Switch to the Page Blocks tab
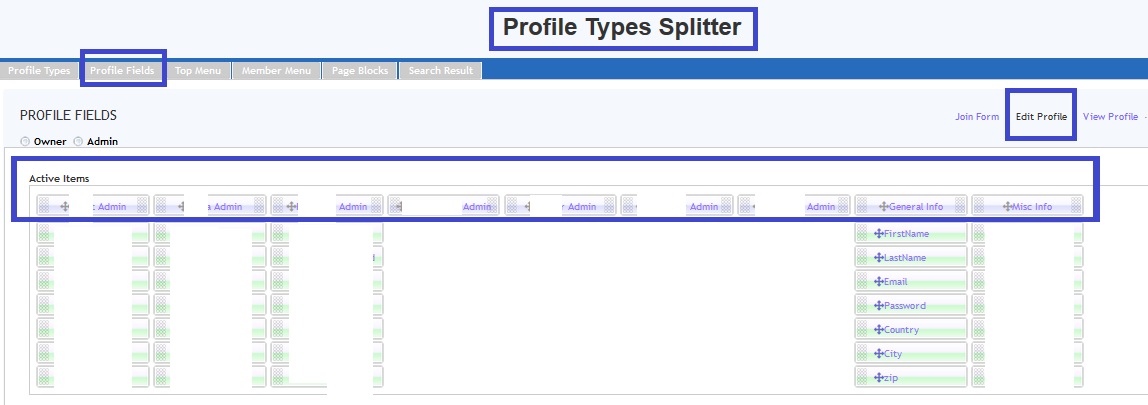This screenshot has height=405, width=1148. pyautogui.click(x=360, y=71)
